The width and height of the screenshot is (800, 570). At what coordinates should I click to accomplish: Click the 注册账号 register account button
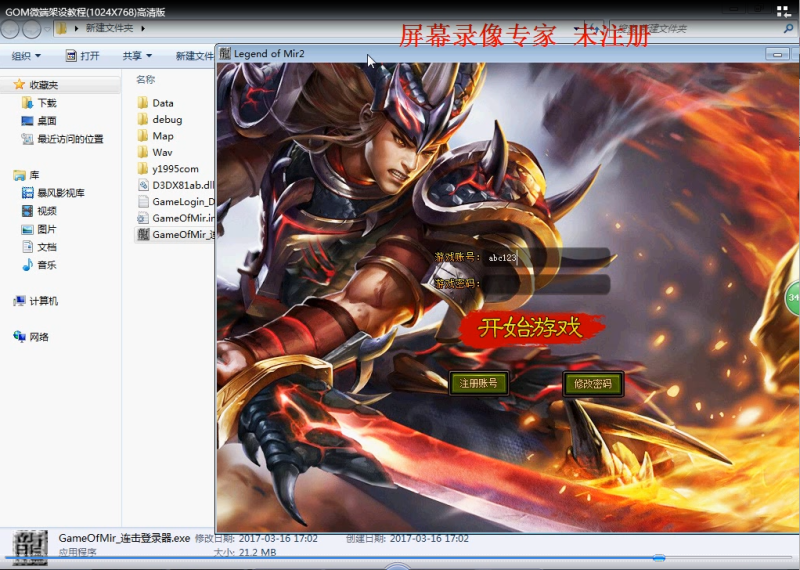[x=479, y=383]
